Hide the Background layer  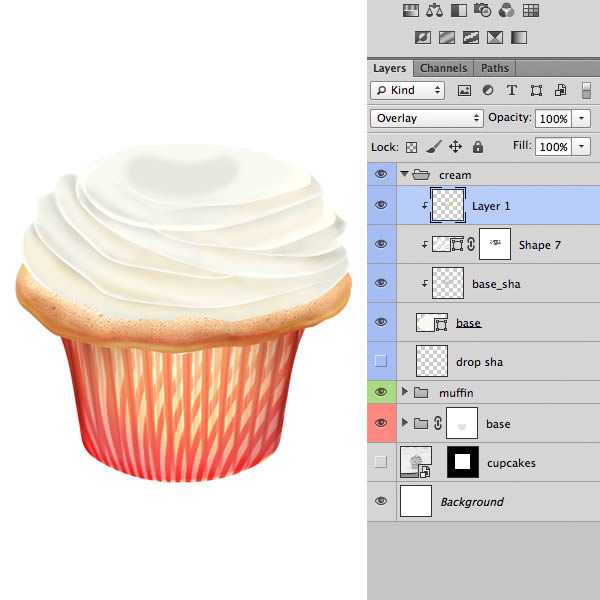tap(380, 501)
